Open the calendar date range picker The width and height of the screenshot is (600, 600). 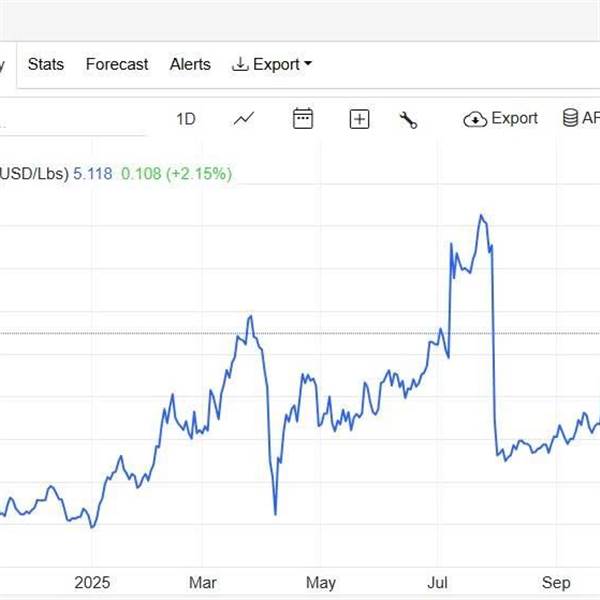pyautogui.click(x=302, y=119)
